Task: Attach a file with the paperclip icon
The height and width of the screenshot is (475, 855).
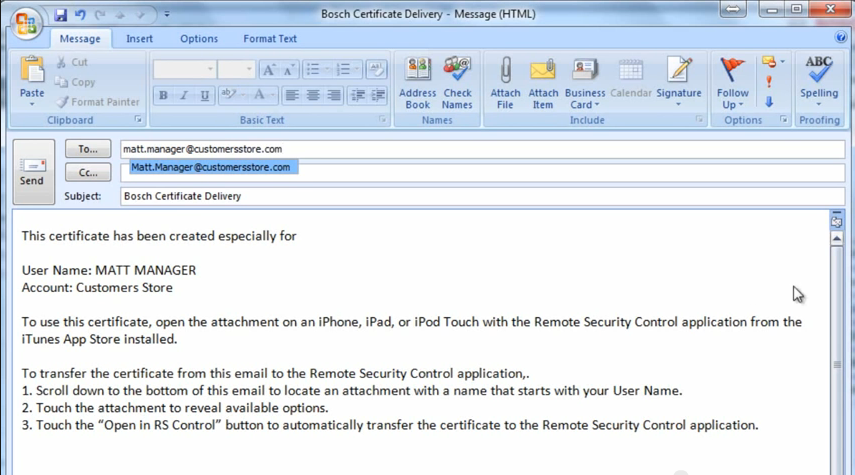Action: tap(505, 82)
